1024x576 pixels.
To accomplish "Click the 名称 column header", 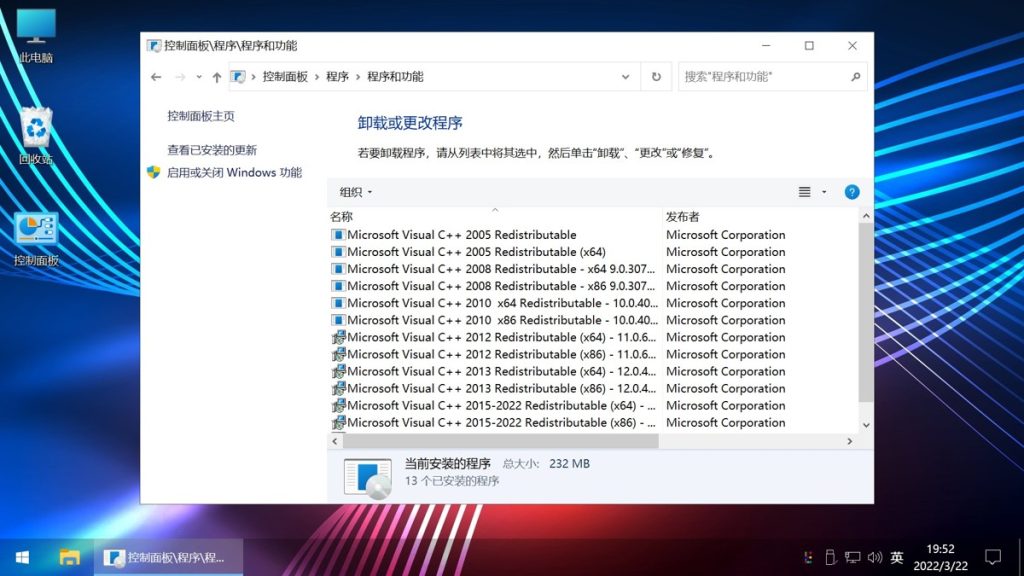I will tap(342, 217).
